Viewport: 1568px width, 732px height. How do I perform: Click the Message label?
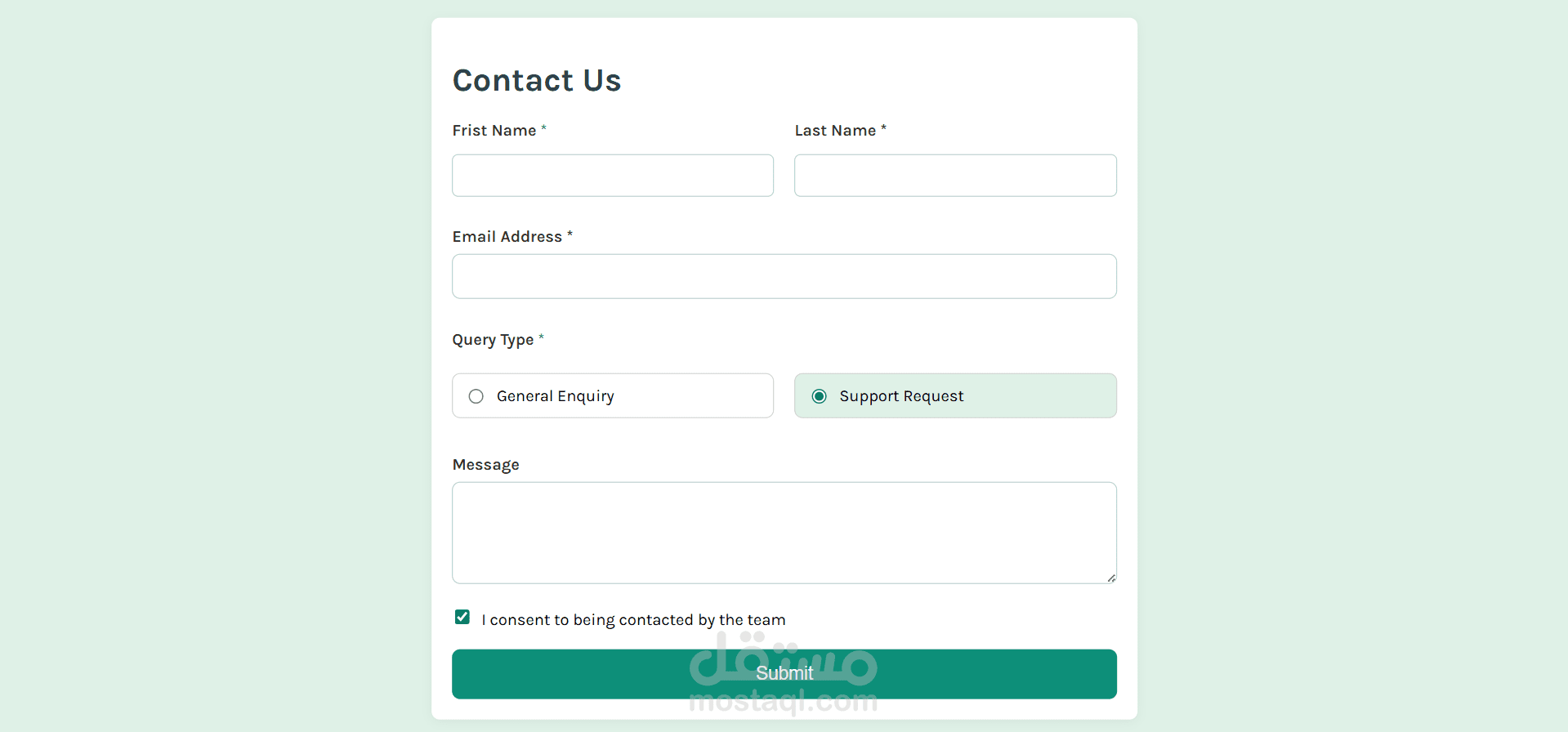tap(485, 464)
